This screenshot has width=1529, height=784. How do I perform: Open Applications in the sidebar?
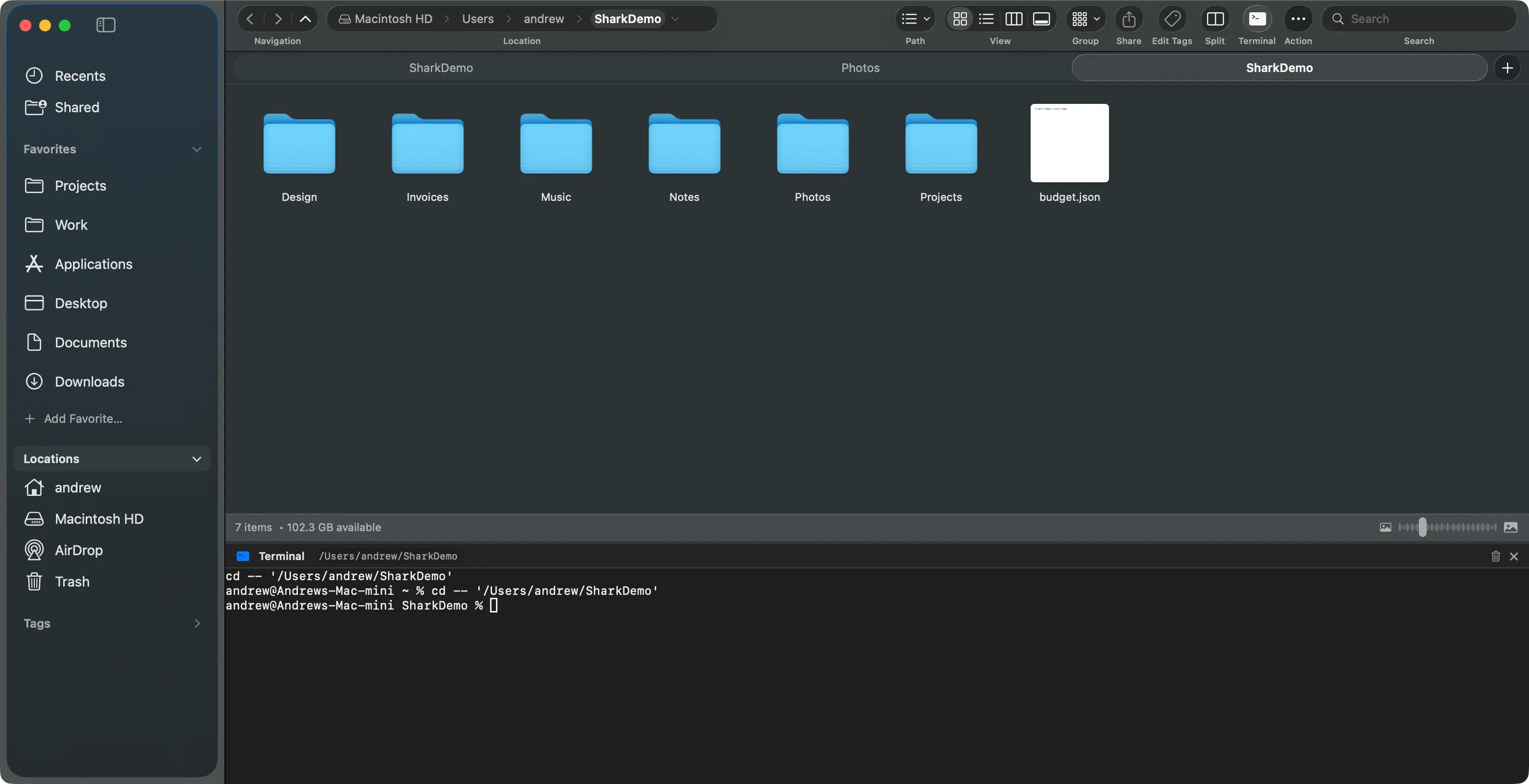click(x=112, y=264)
